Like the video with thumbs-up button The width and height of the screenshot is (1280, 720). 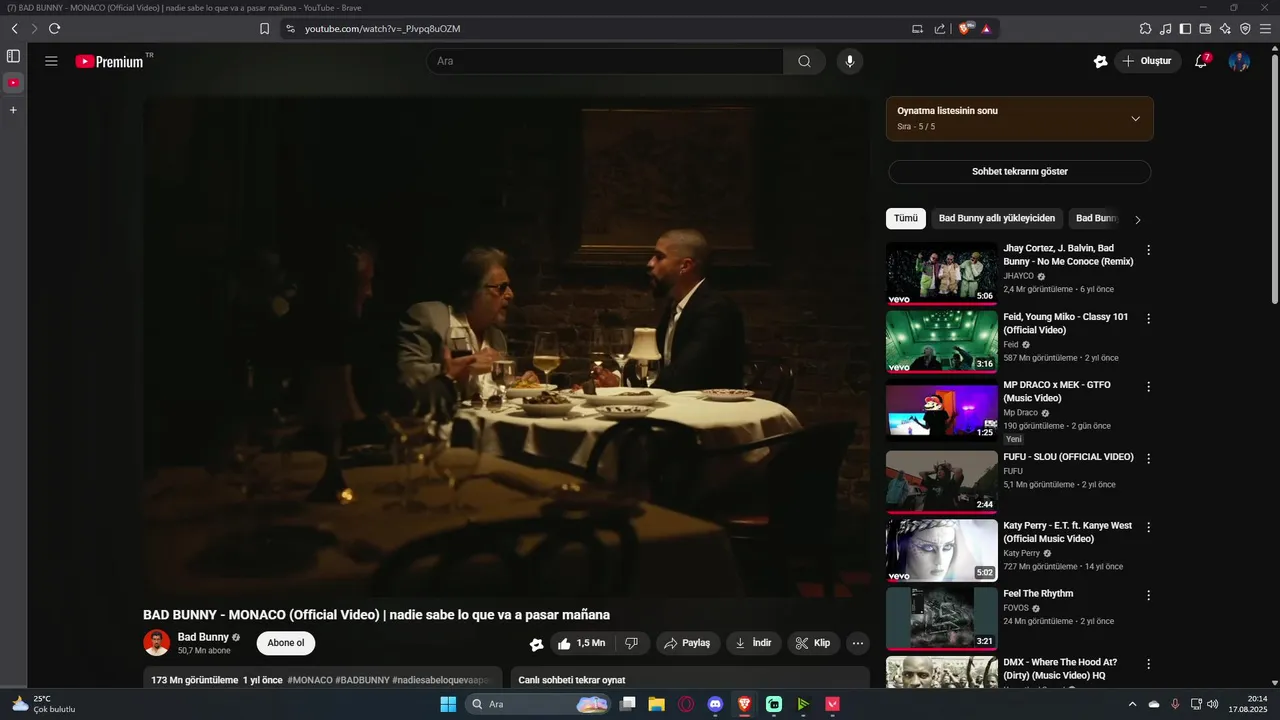[581, 644]
